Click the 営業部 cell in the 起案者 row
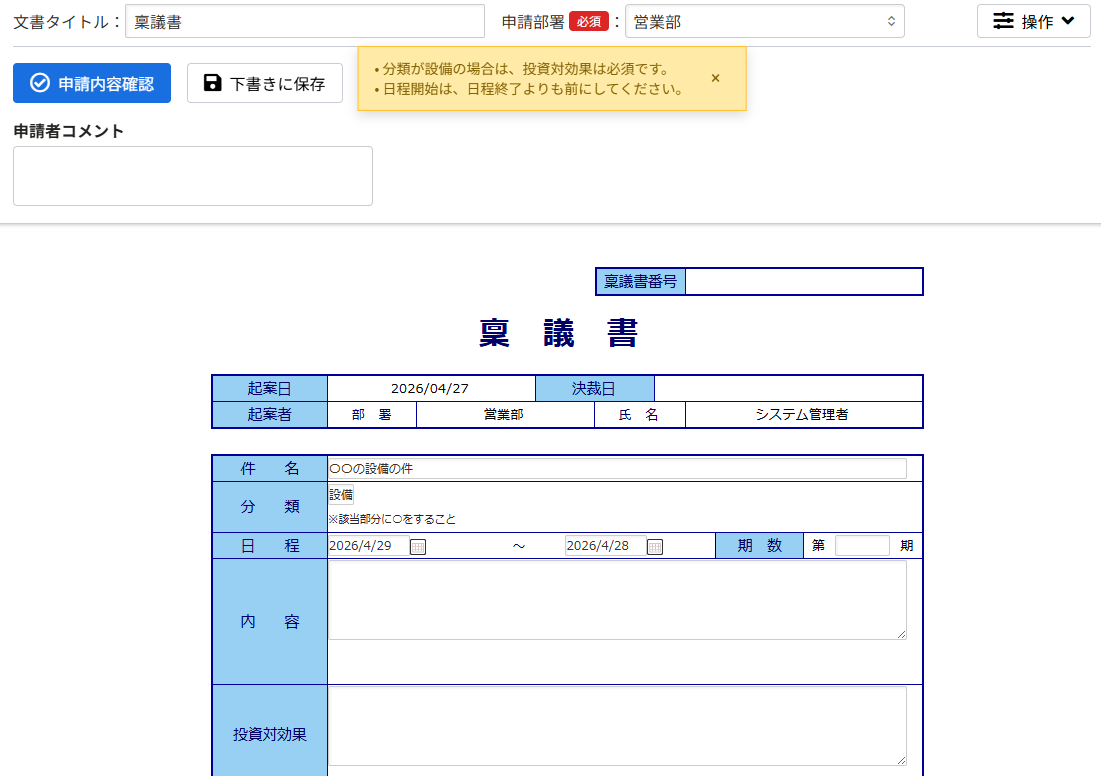Screen dimensions: 1101x776 pyautogui.click(x=504, y=414)
